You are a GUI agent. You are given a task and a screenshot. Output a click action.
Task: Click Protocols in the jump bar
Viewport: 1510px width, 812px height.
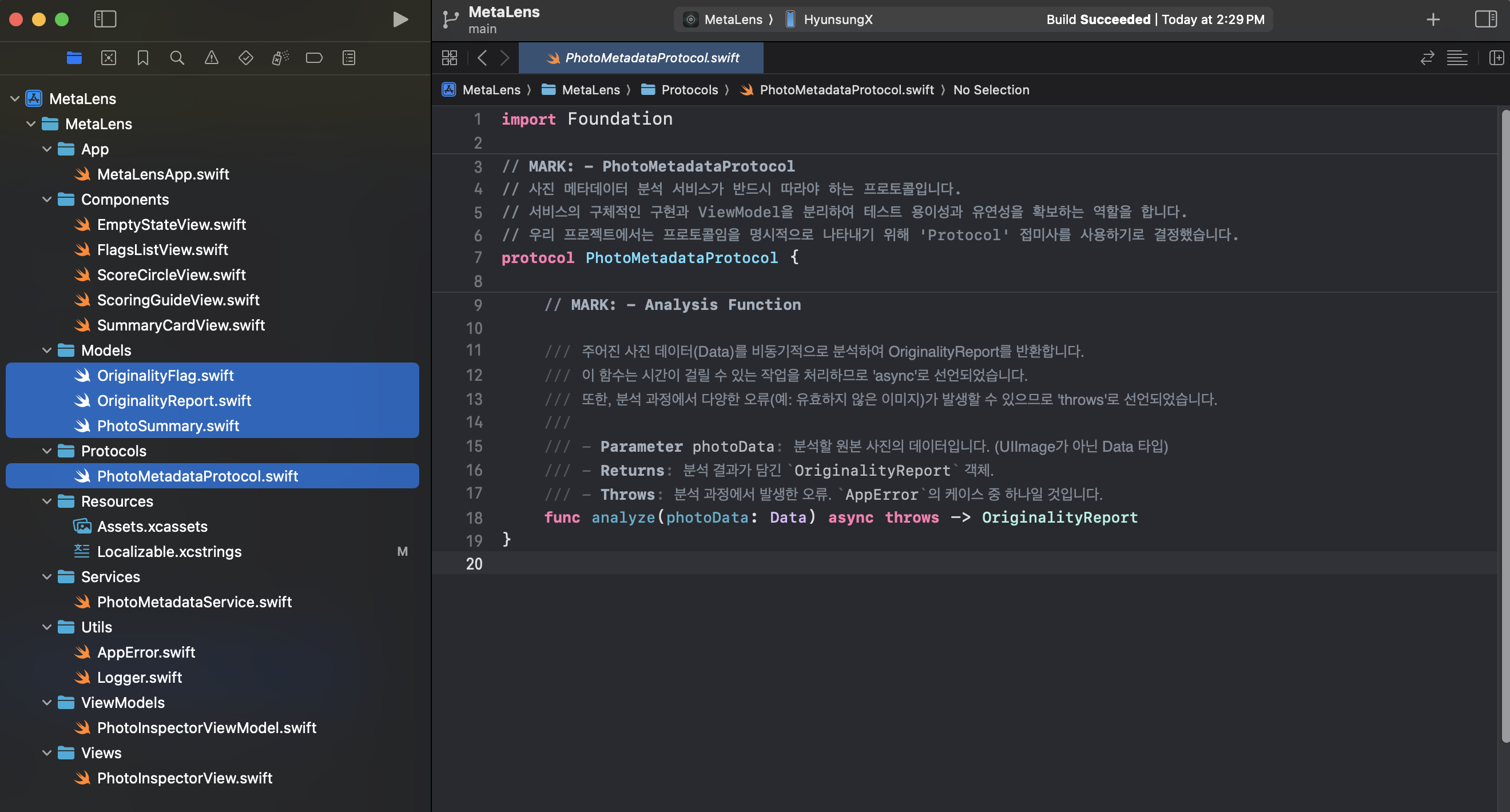689,90
